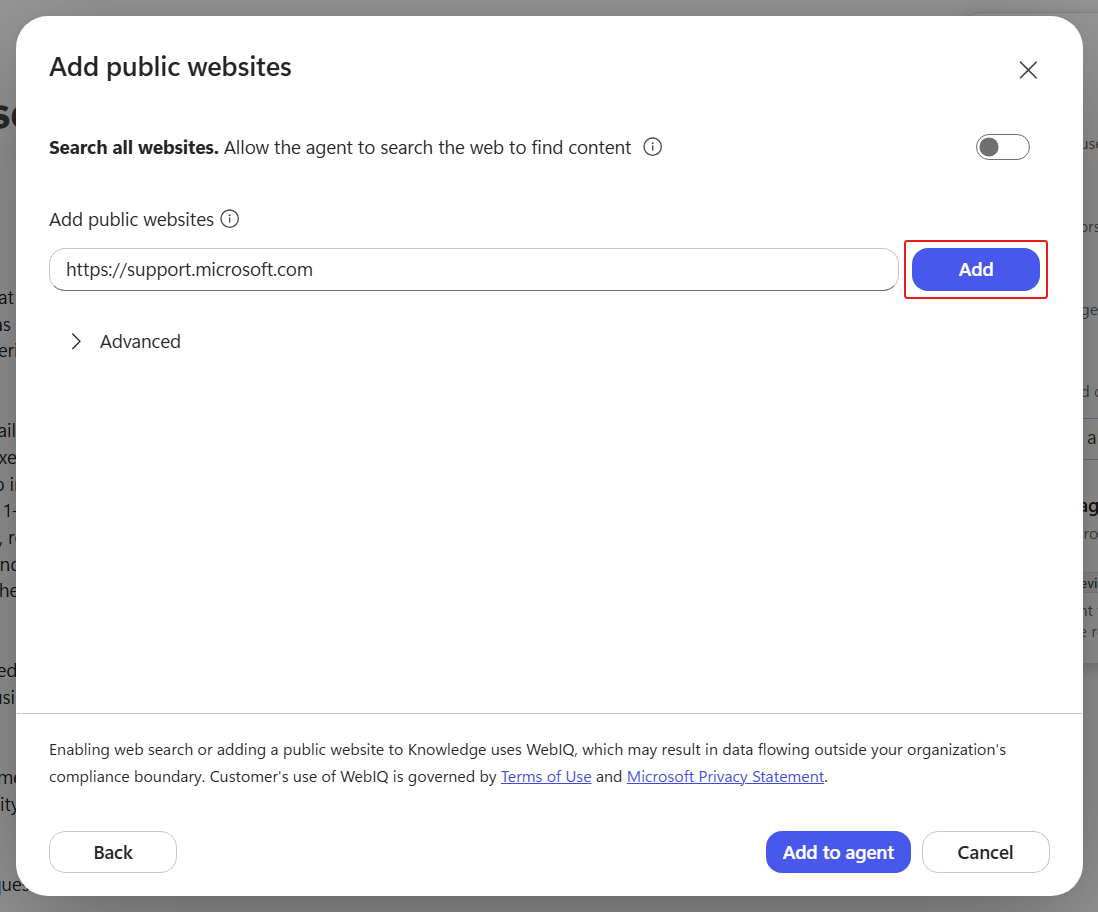1098x912 pixels.
Task: Confirm with Add to agent button
Action: pos(838,852)
